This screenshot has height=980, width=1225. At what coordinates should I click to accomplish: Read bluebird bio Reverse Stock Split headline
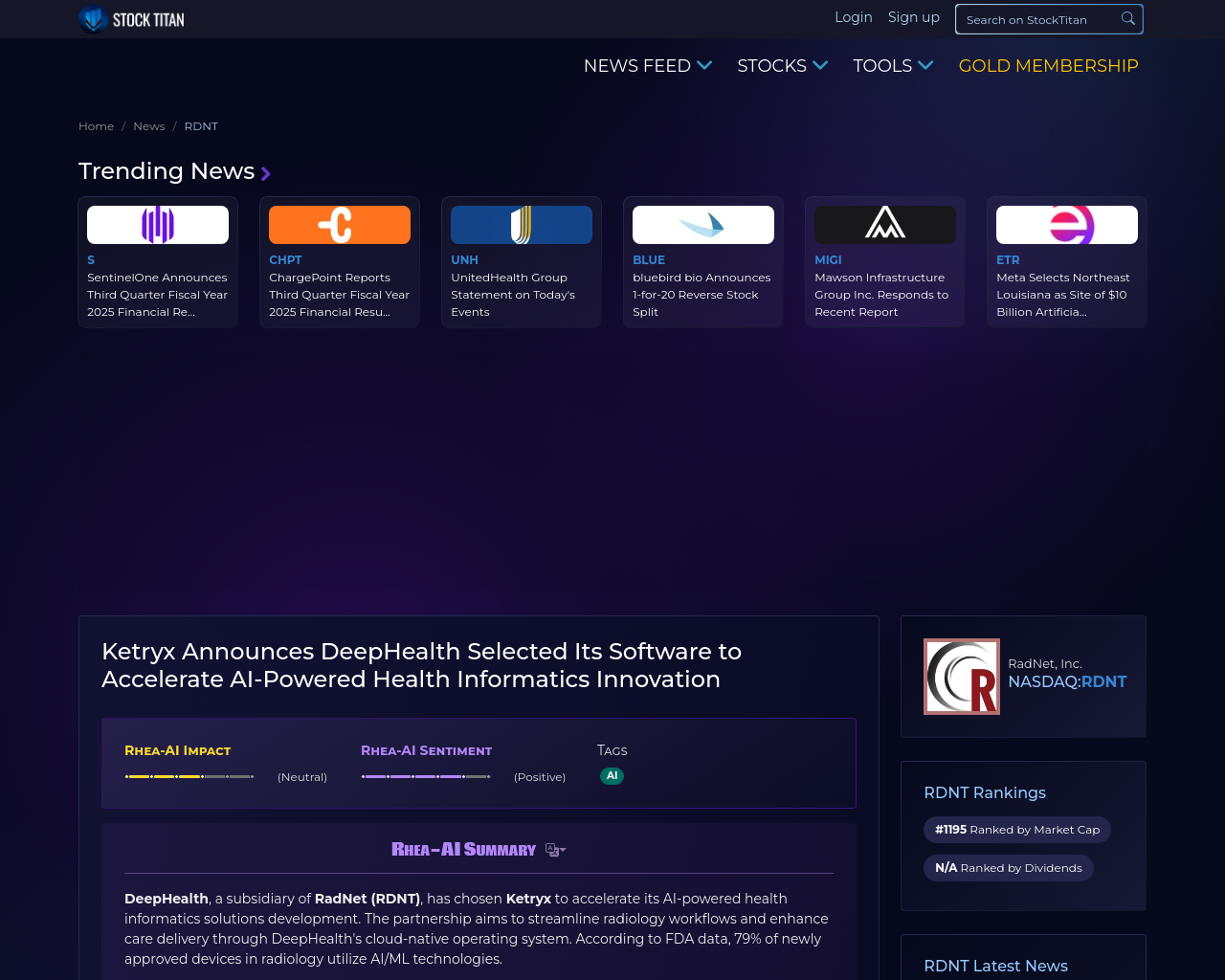coord(702,295)
